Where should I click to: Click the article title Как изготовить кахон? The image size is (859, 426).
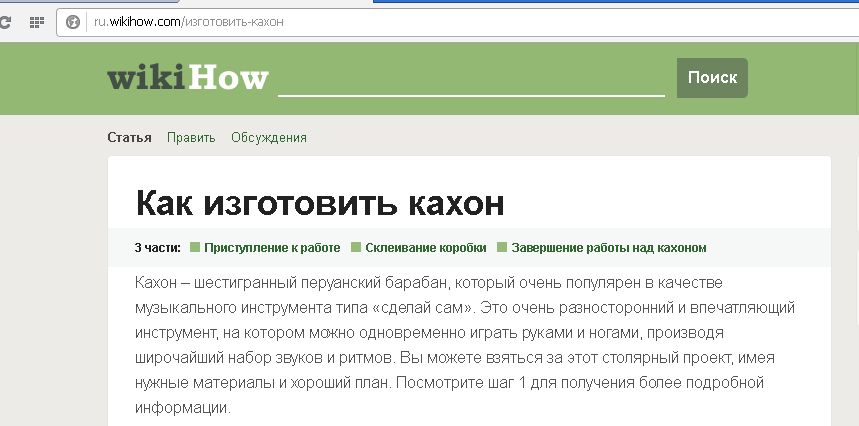(320, 203)
